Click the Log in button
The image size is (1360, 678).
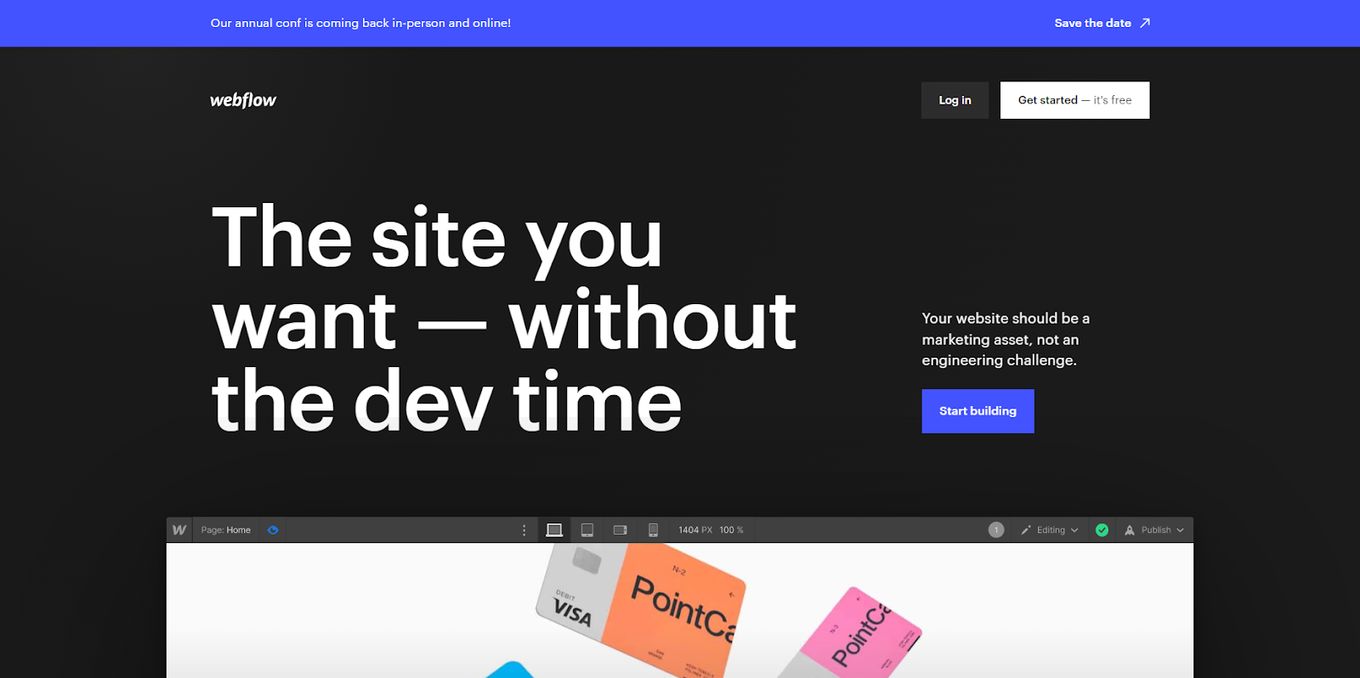pos(955,100)
